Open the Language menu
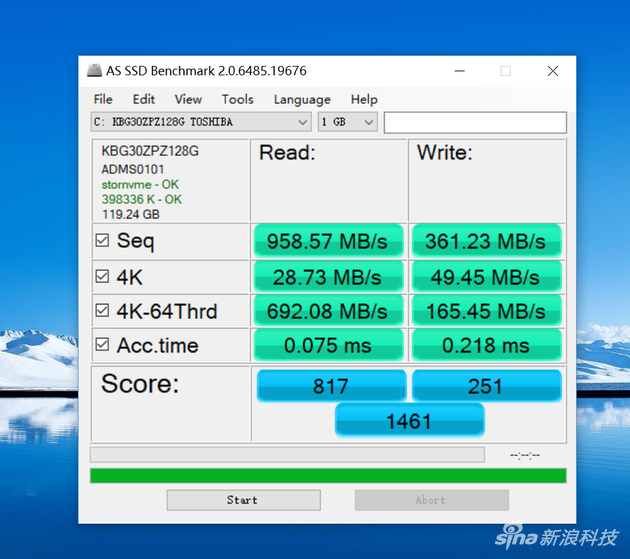 tap(302, 99)
